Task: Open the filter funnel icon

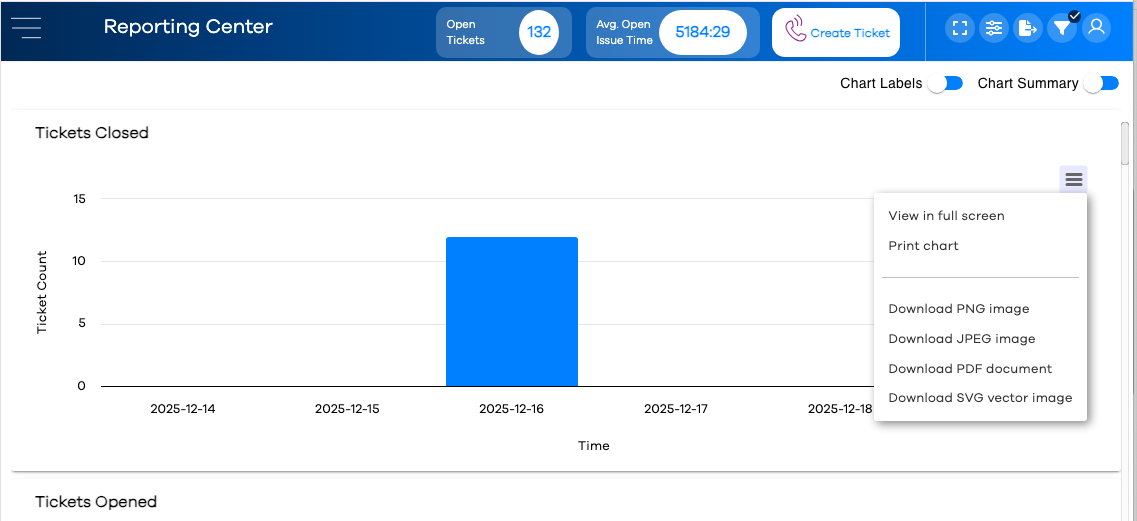Action: pos(1062,28)
